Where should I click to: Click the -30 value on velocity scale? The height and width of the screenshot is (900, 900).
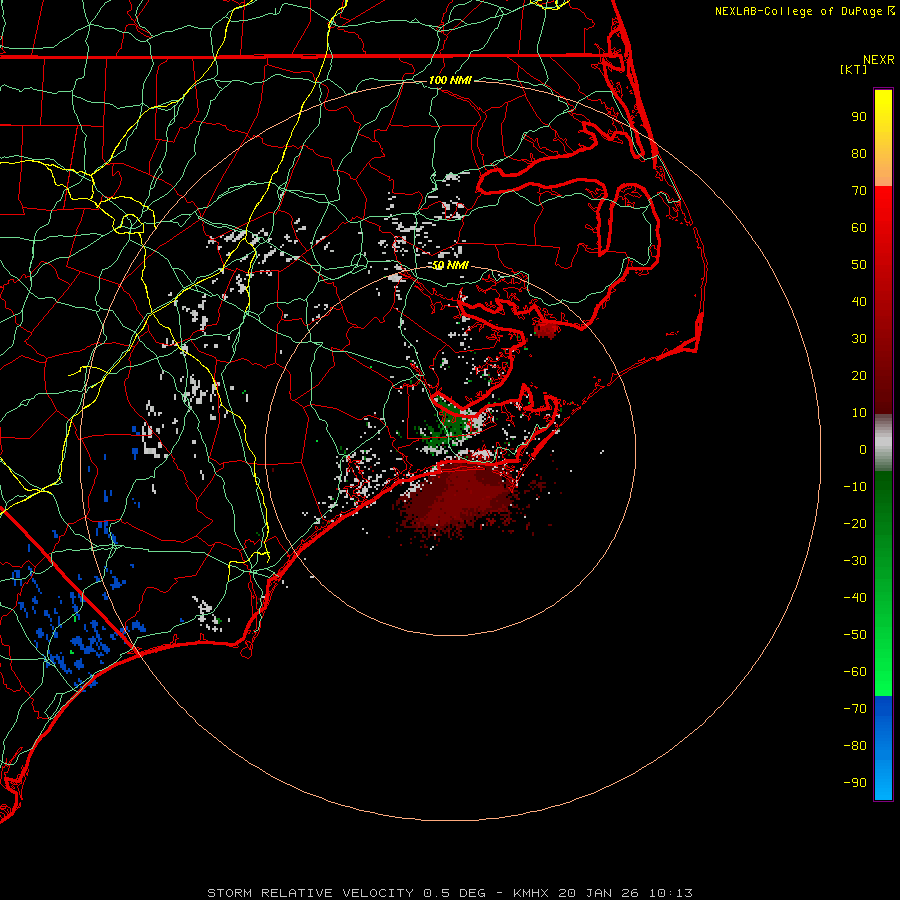pyautogui.click(x=855, y=561)
